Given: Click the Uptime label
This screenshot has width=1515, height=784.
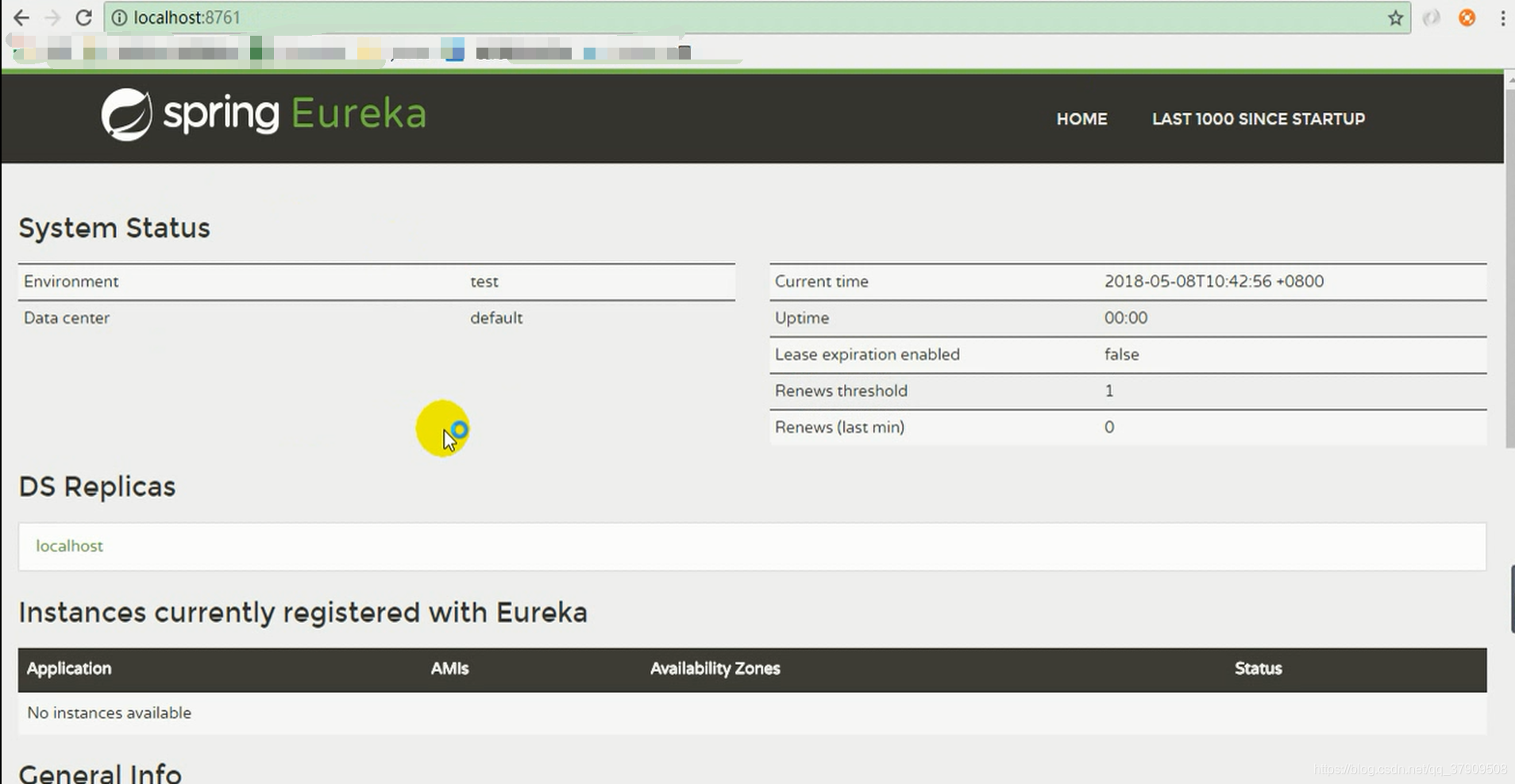Looking at the screenshot, I should click(802, 318).
